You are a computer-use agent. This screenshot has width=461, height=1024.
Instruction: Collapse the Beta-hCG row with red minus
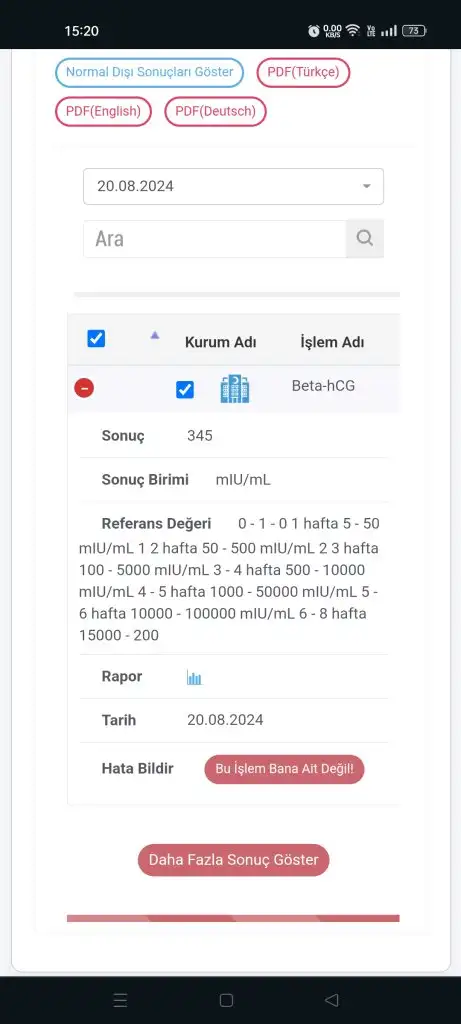pos(84,388)
